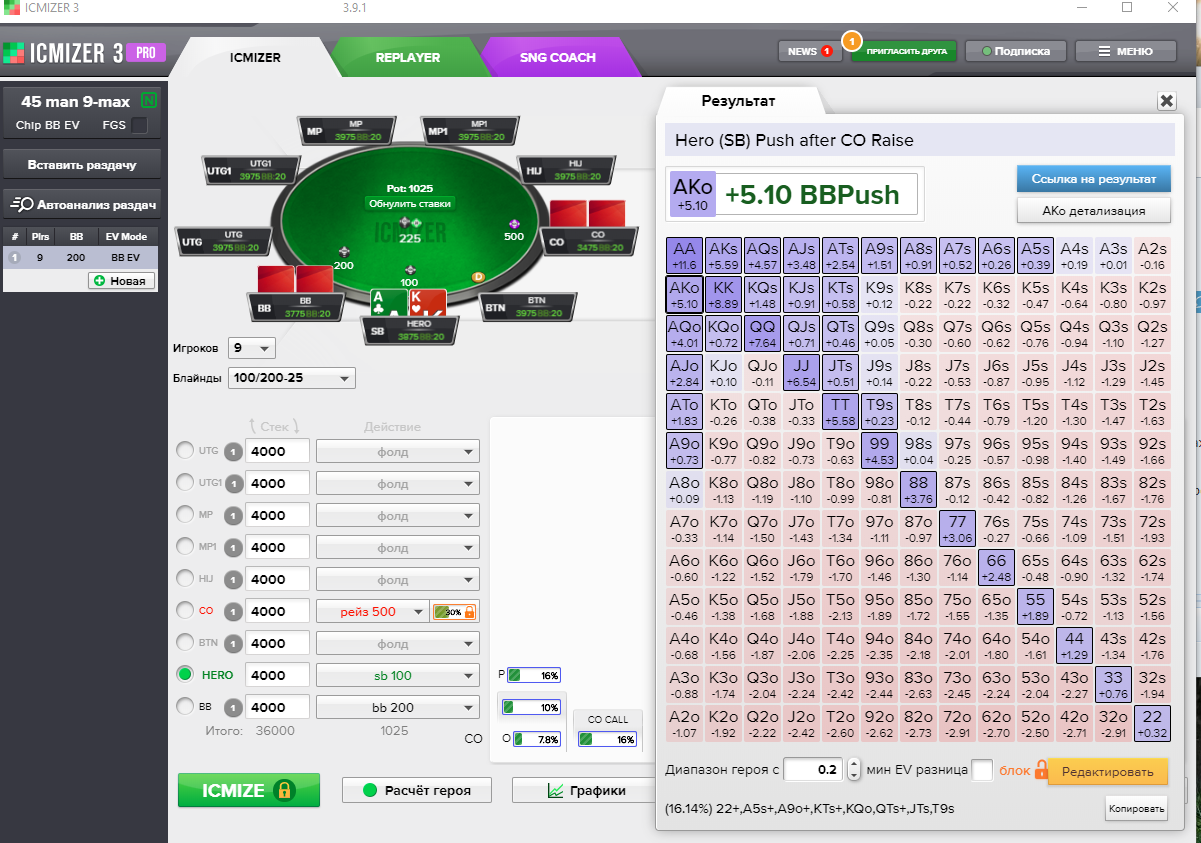Click the ICMIZER 3 PRO logo

[84, 52]
